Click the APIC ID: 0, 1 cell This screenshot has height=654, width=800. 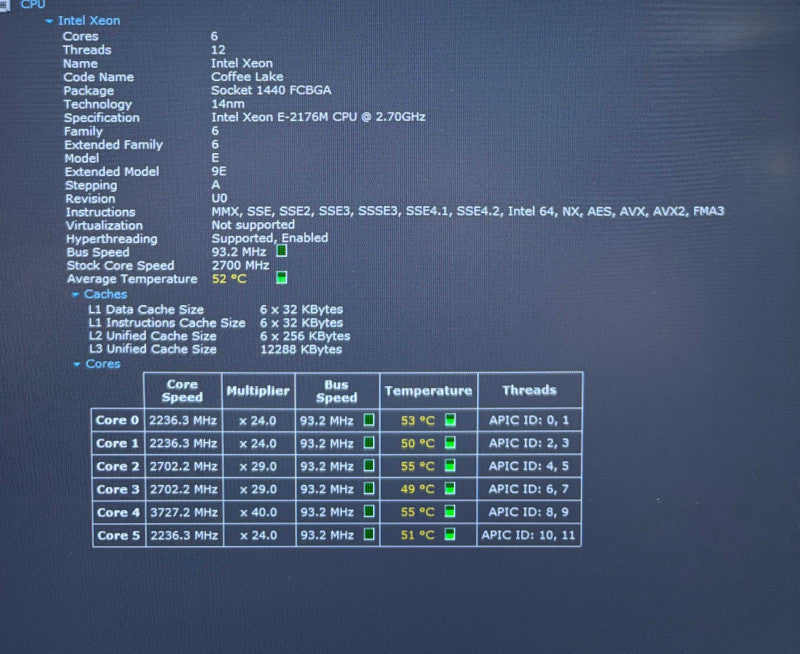point(529,420)
